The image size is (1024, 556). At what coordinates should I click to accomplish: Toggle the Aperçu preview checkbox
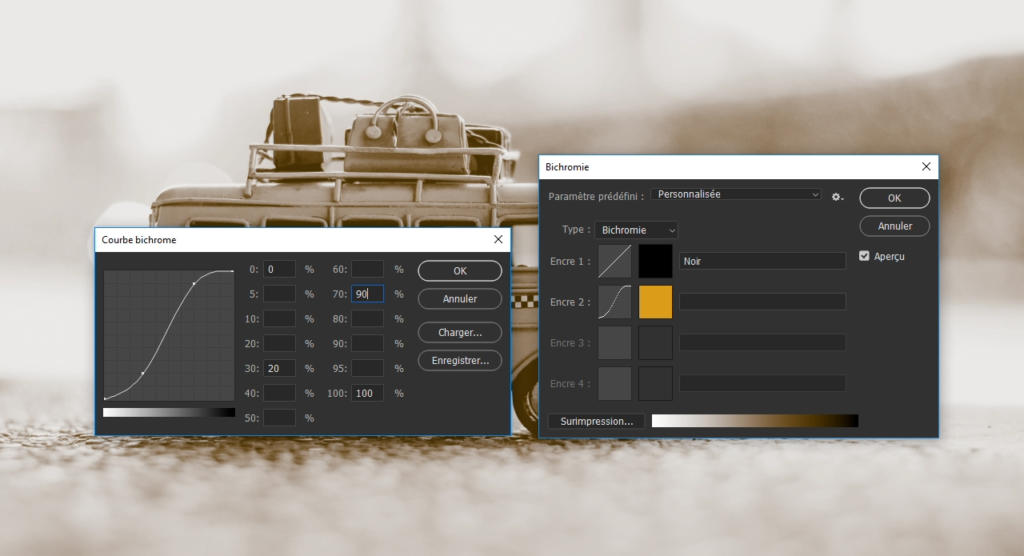tap(864, 256)
